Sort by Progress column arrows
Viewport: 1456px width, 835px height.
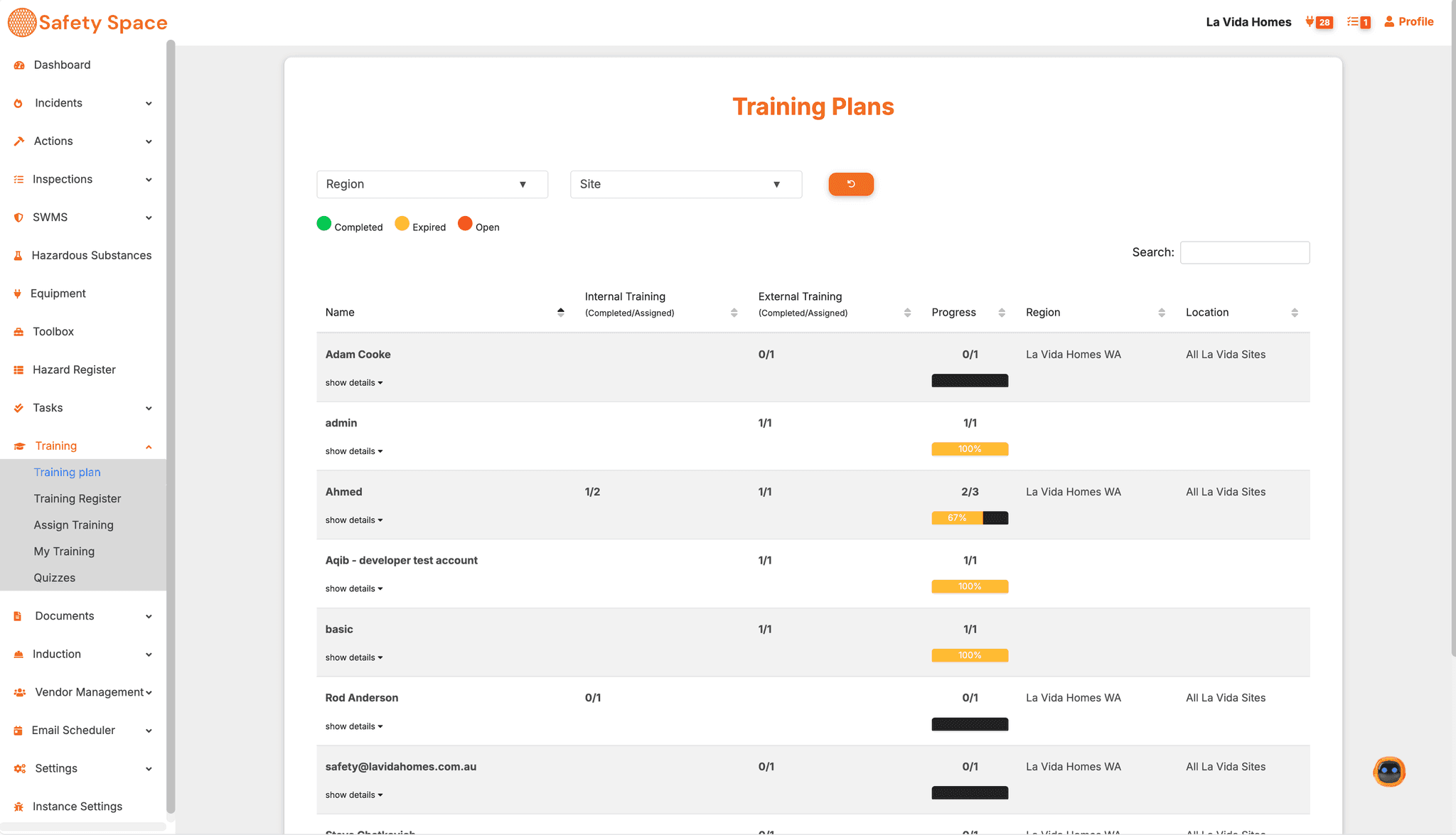point(1002,313)
